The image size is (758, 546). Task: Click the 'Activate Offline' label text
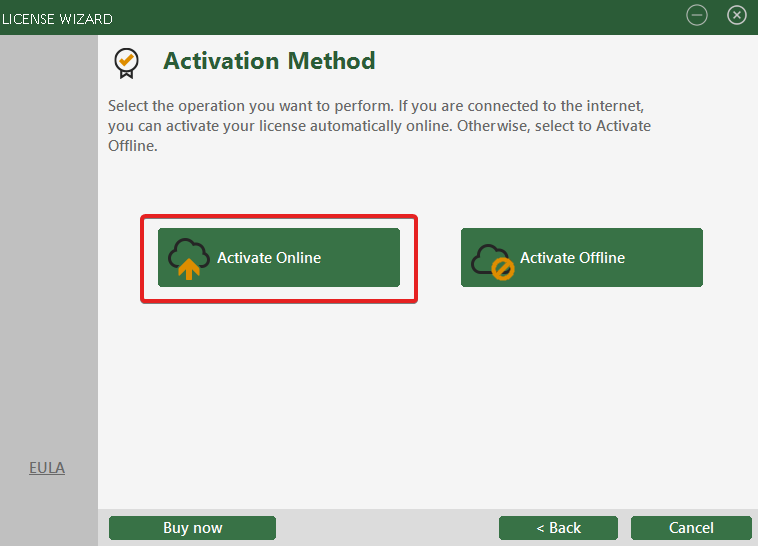click(x=572, y=258)
